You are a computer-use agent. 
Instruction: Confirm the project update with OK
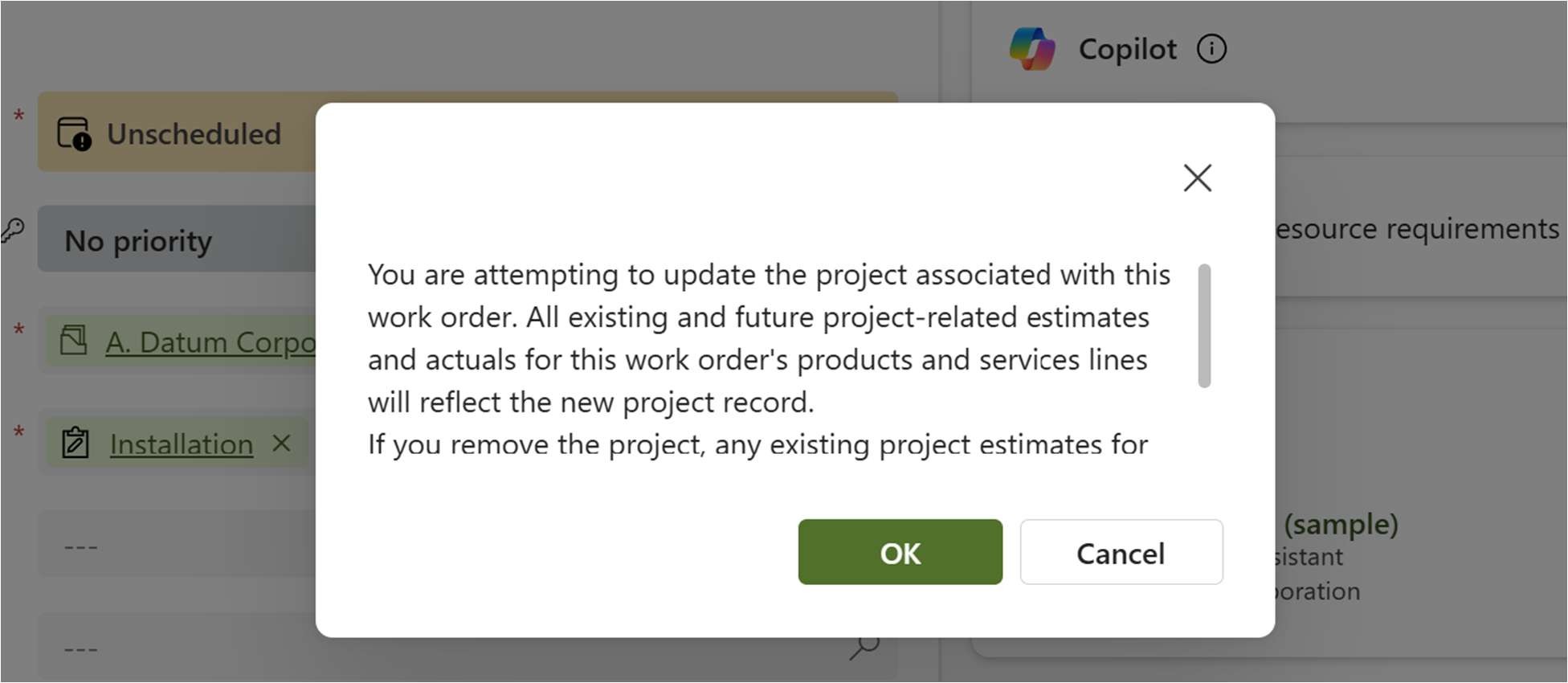[900, 553]
